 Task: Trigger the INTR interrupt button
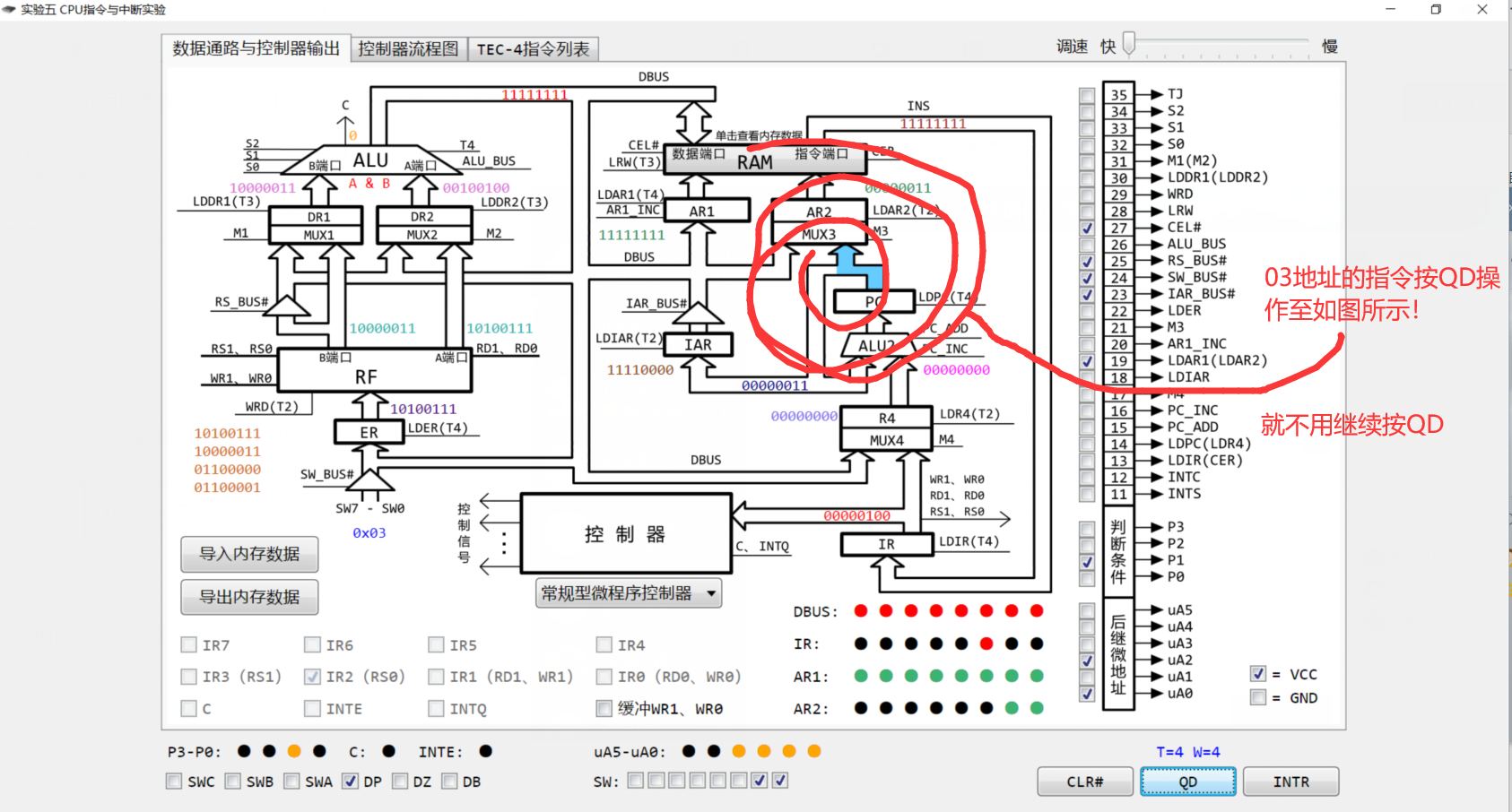(1290, 782)
